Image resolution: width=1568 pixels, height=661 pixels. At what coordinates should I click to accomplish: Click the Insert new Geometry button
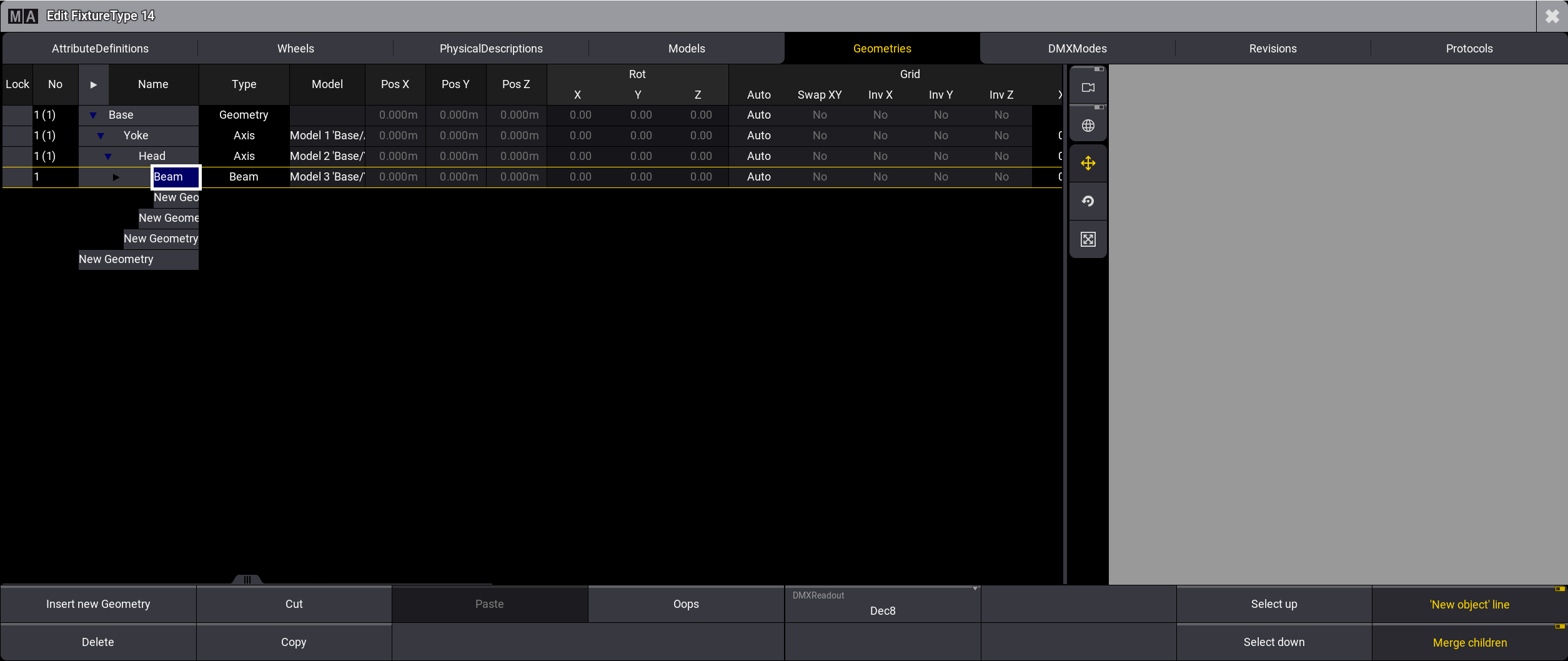[98, 604]
